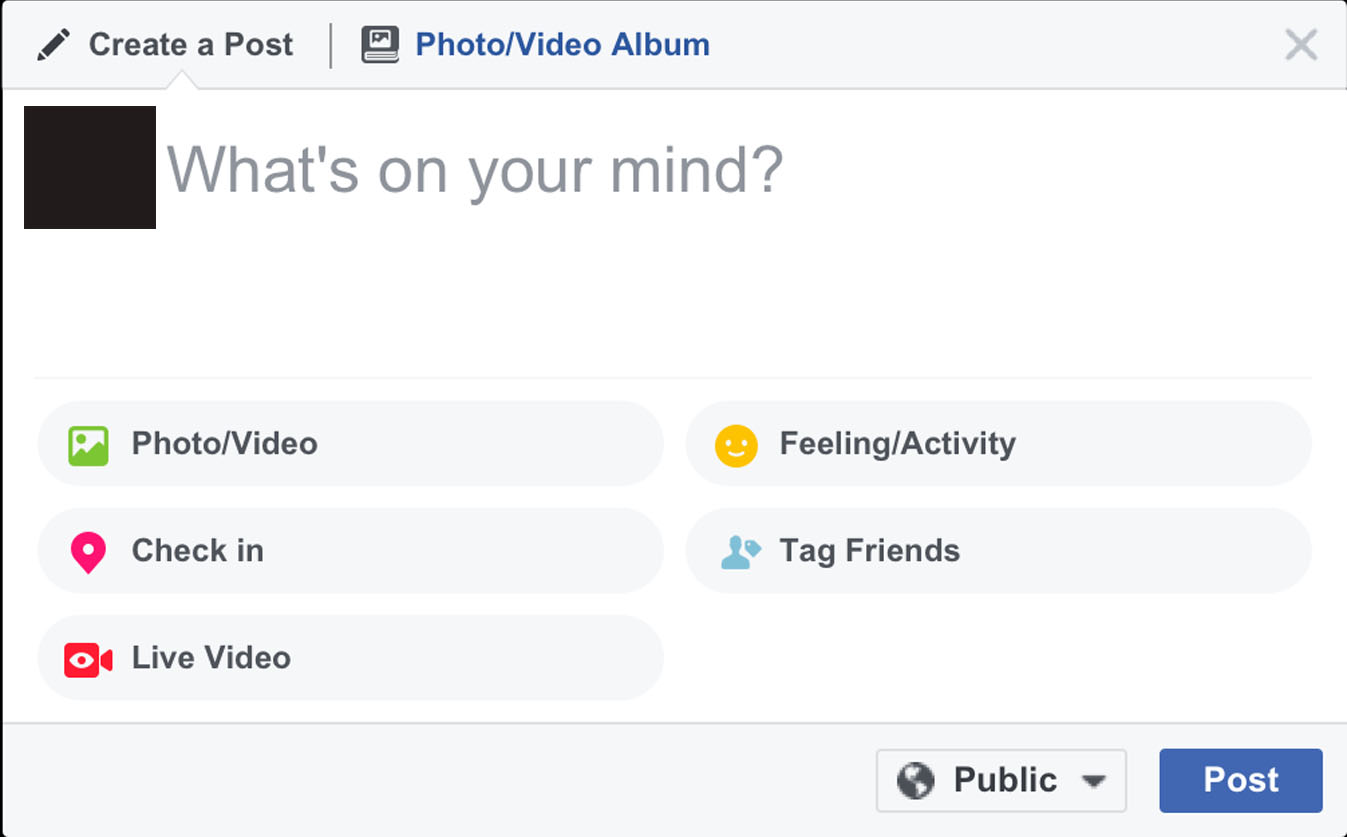The height and width of the screenshot is (837, 1347).
Task: Switch to the Create a Post tab
Action: 165,45
